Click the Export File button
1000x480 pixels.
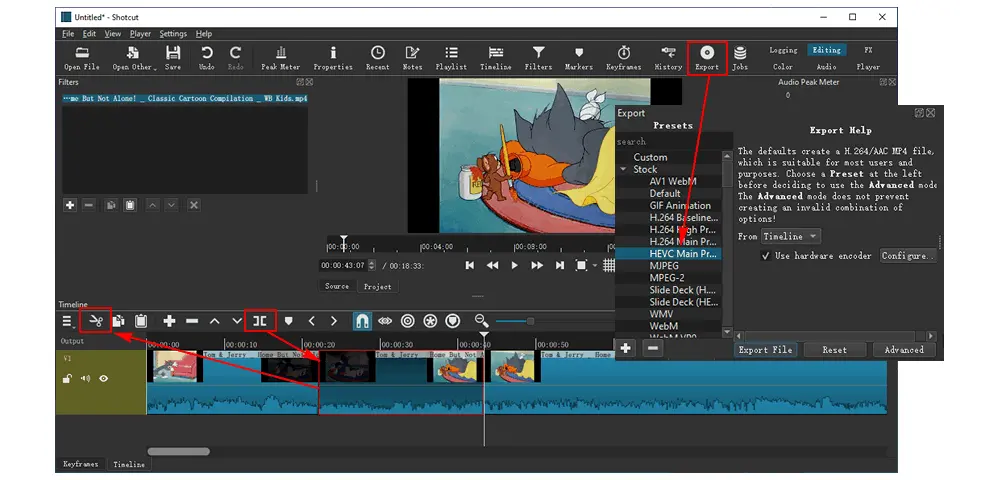click(x=765, y=349)
